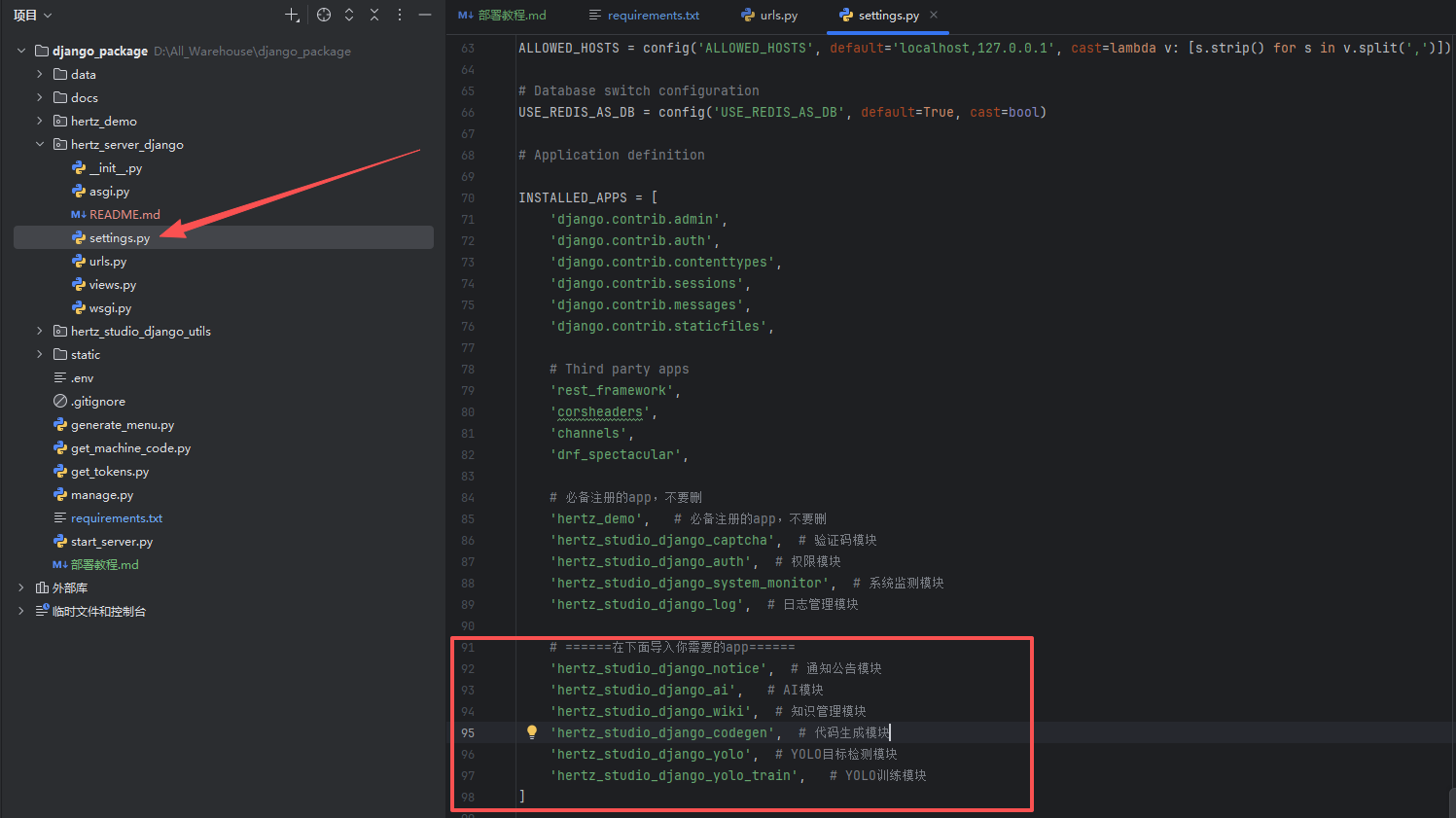Close the settings.py editor tab
Viewport: 1456px width, 818px height.
tap(934, 15)
